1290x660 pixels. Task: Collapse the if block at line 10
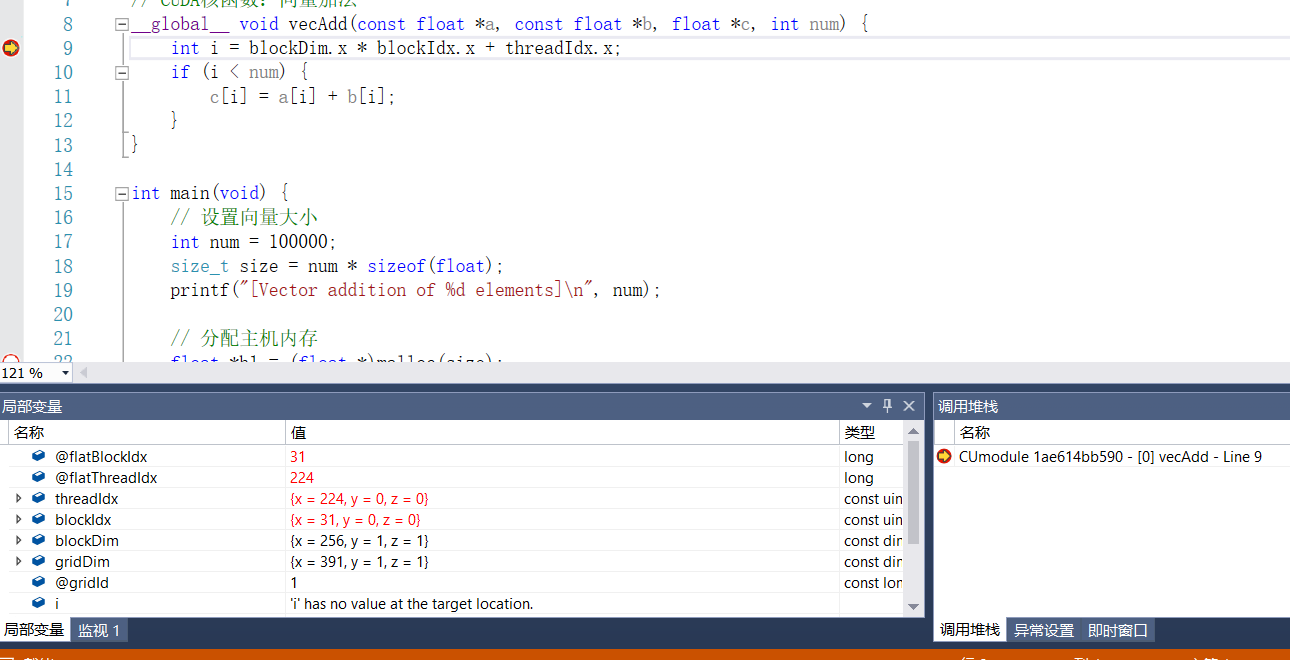[x=122, y=72]
